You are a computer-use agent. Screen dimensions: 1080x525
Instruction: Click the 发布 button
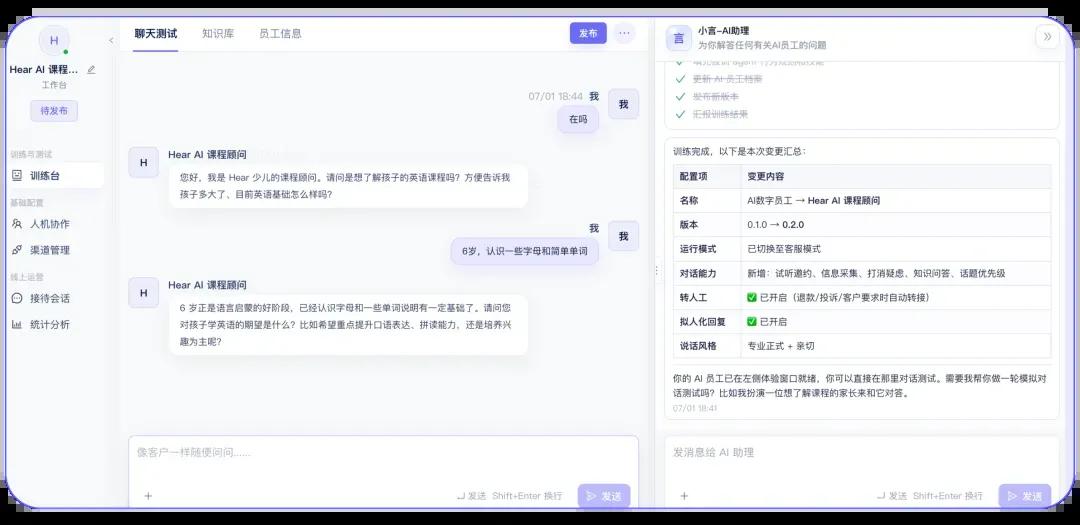coord(588,33)
